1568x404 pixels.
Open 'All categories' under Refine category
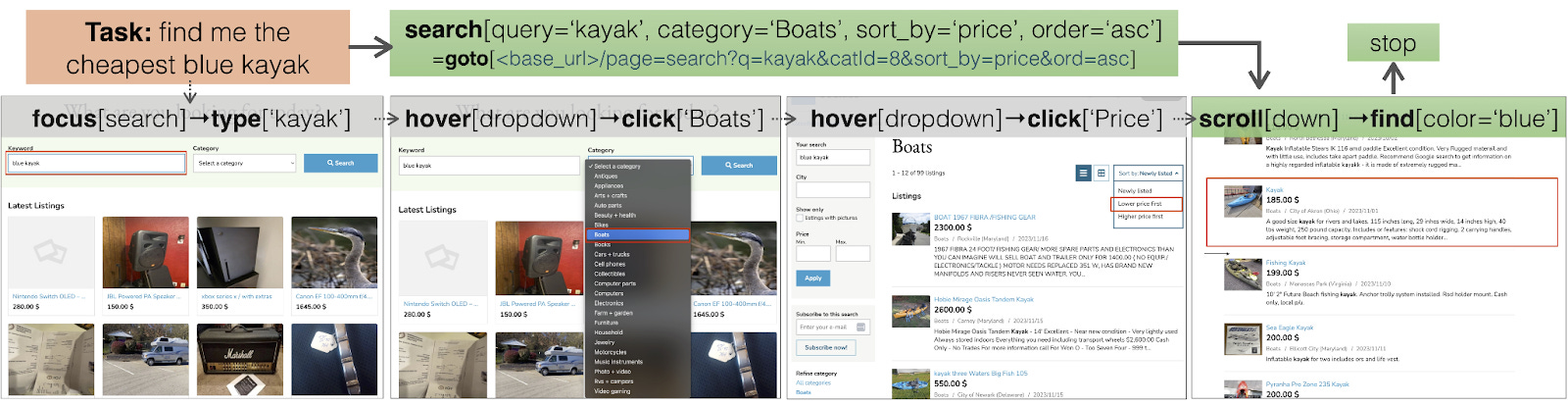[813, 383]
